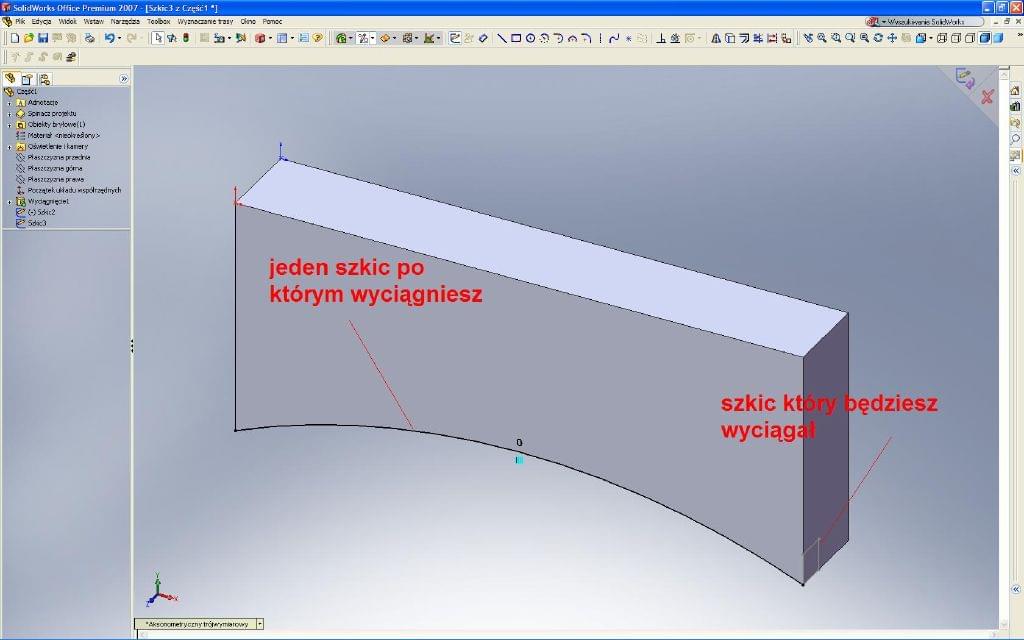Open help via the question mark icon
1024x640 pixels.
(x=317, y=39)
